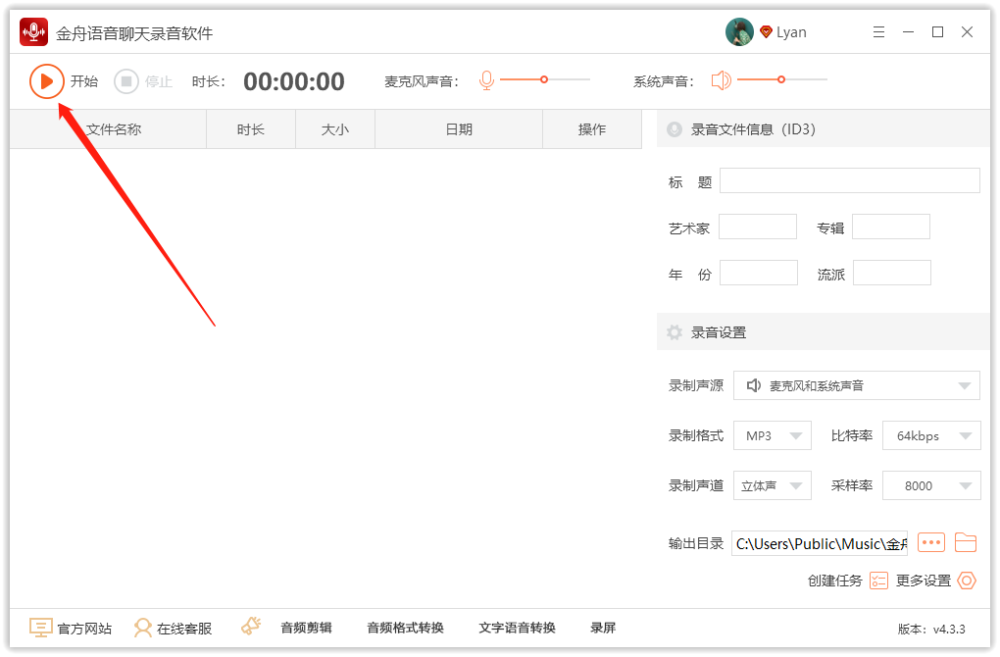Open the Create Task list icon

pos(879,580)
